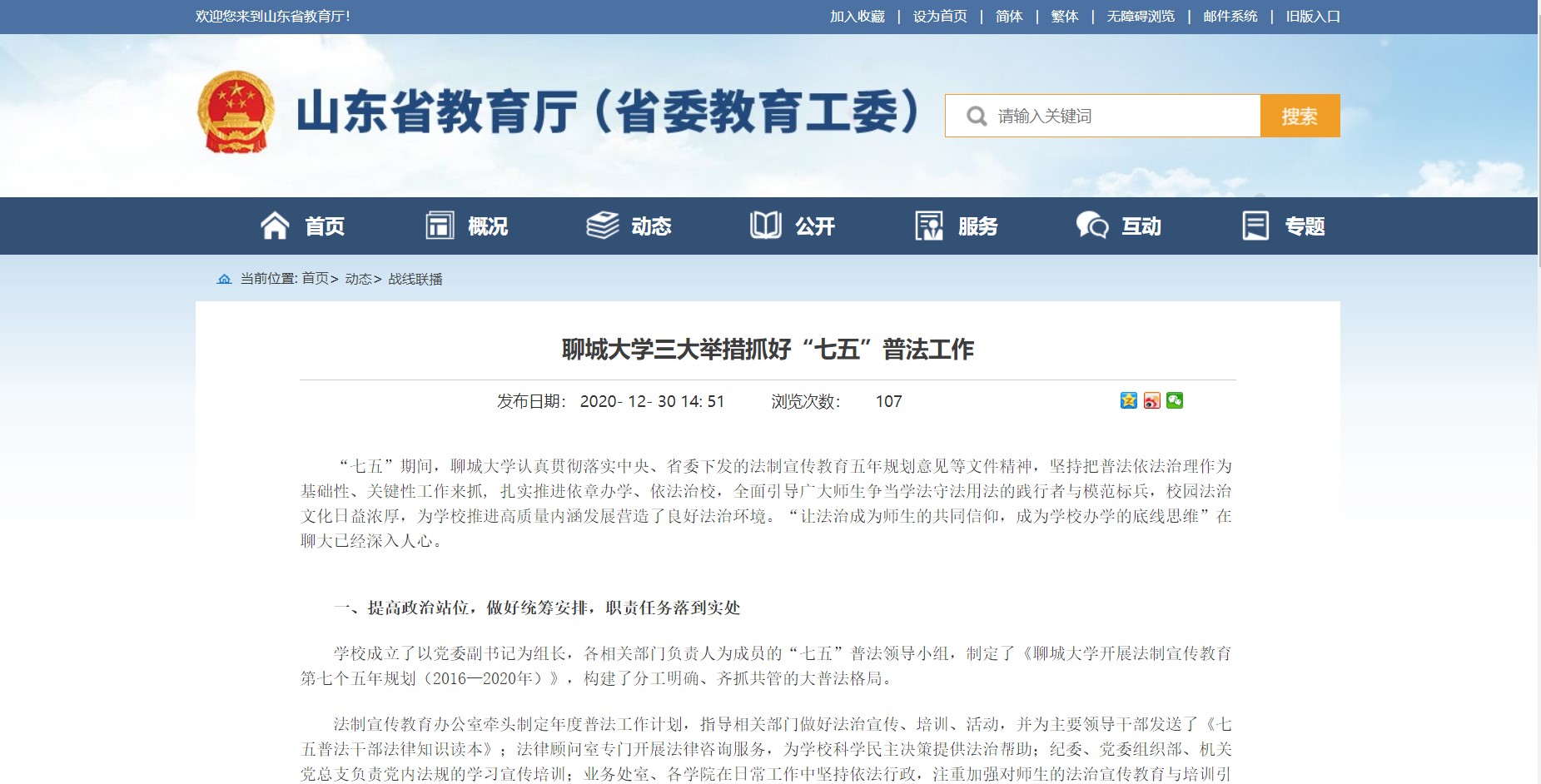Screen dimensions: 1541x784
Task: Open the 专题 navigation menu
Action: click(1304, 226)
